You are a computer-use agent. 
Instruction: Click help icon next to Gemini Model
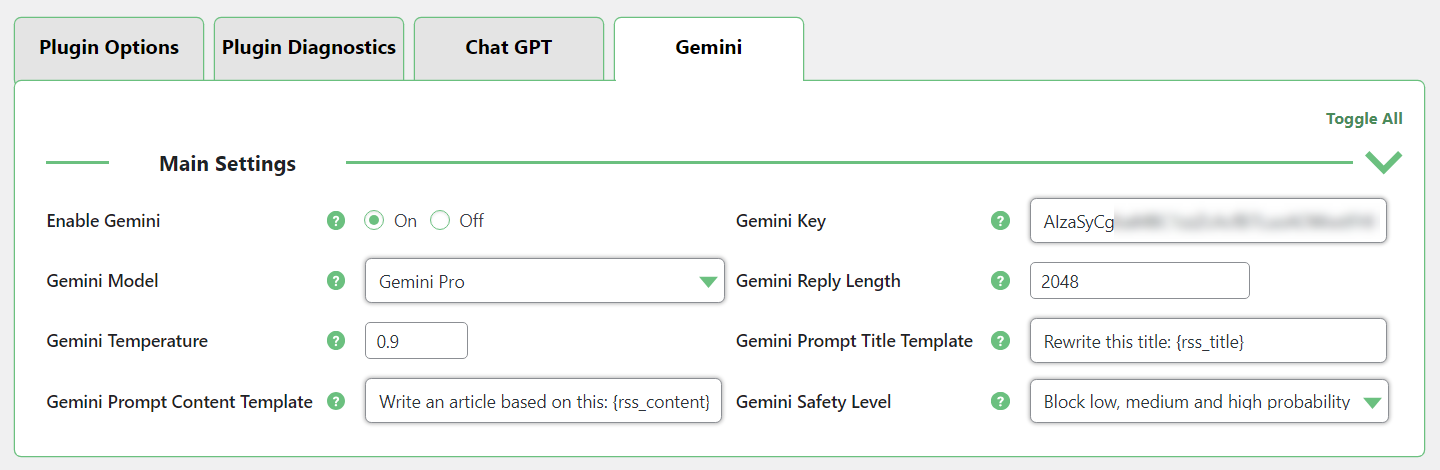coord(336,281)
